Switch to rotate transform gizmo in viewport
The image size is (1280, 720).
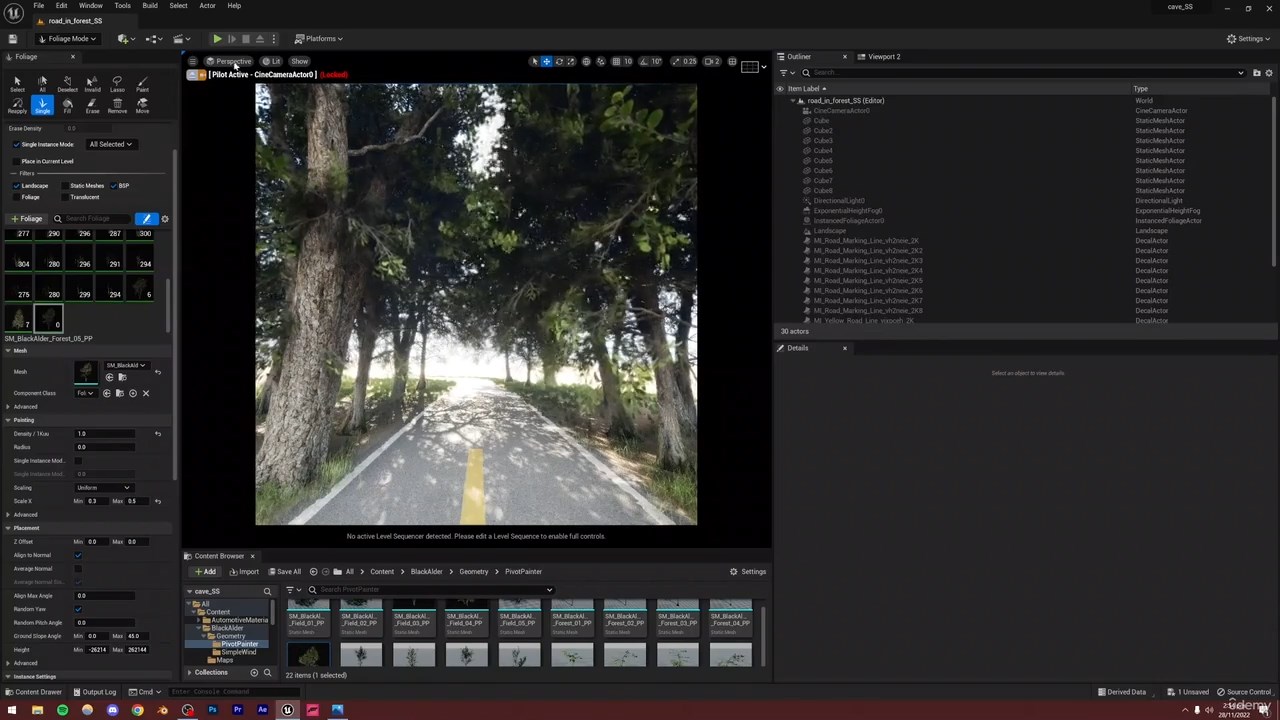(x=559, y=62)
